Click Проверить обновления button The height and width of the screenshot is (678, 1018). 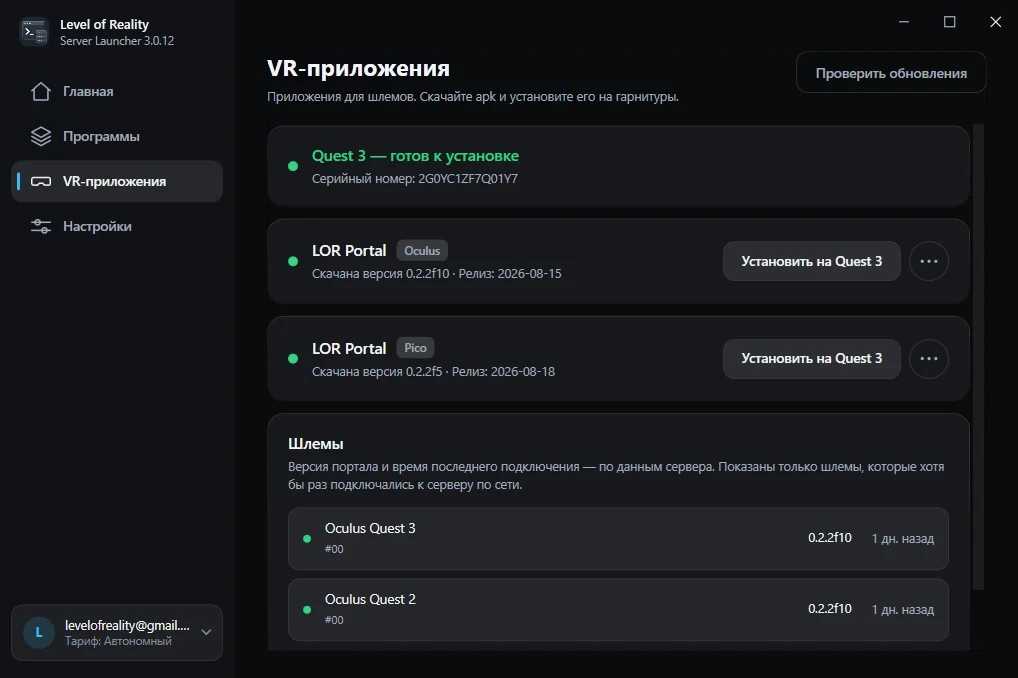(x=891, y=73)
